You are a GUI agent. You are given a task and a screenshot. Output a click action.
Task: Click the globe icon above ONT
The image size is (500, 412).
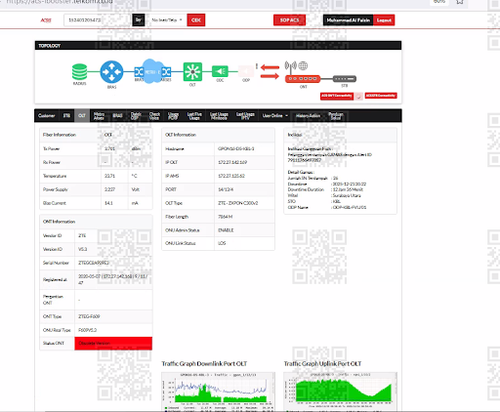[x=303, y=66]
